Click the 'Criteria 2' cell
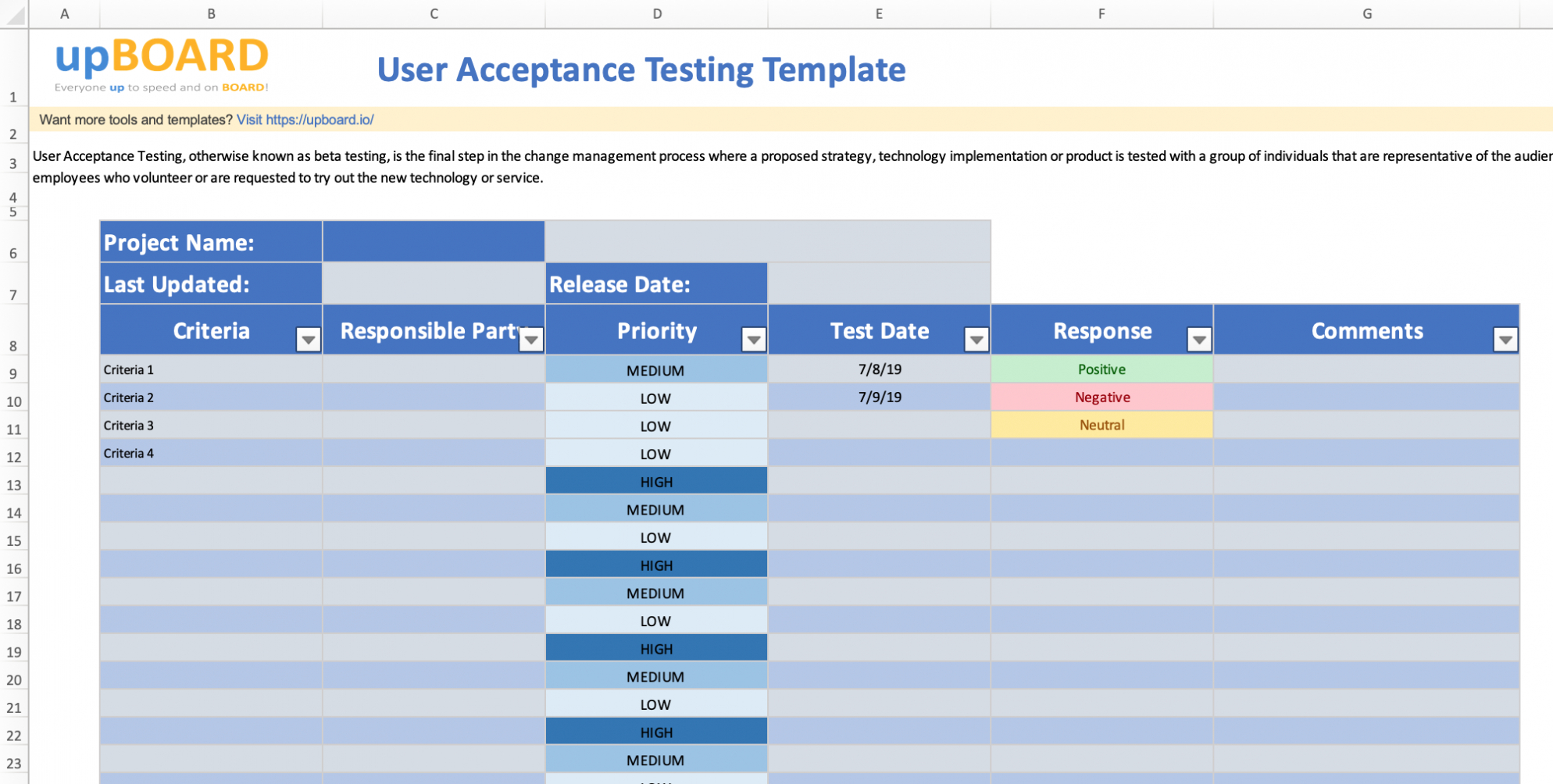The image size is (1553, 784). tap(211, 397)
